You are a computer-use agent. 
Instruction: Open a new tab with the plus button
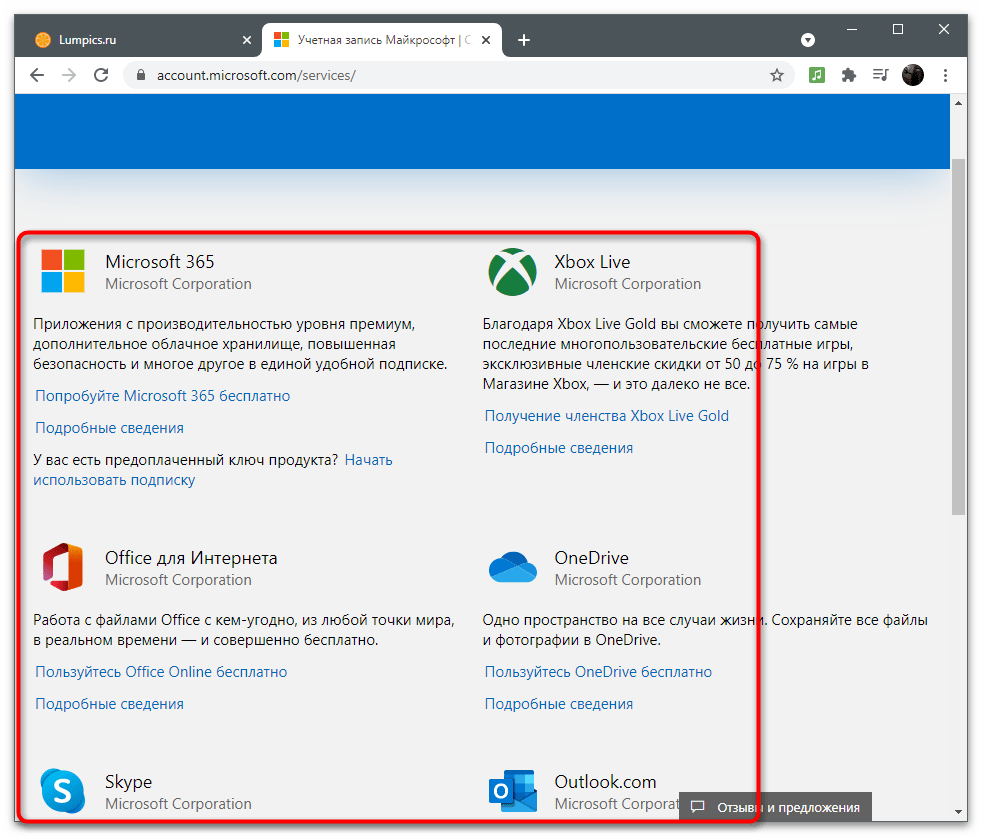(x=524, y=40)
